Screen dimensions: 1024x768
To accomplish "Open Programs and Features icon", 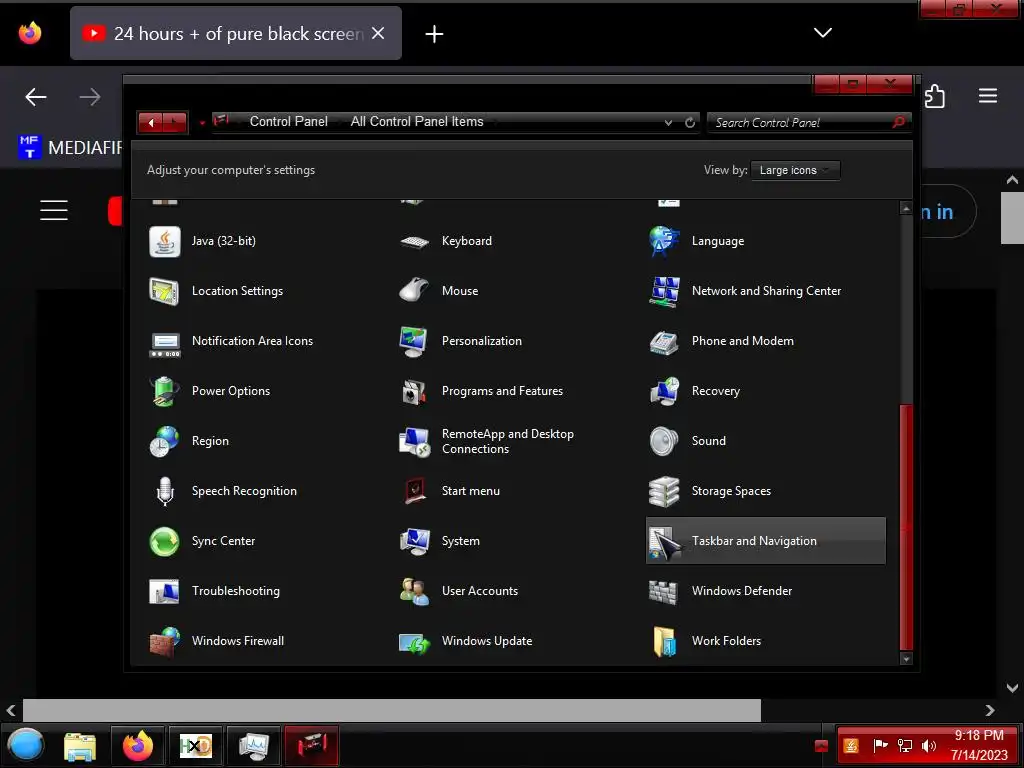I will pos(415,391).
